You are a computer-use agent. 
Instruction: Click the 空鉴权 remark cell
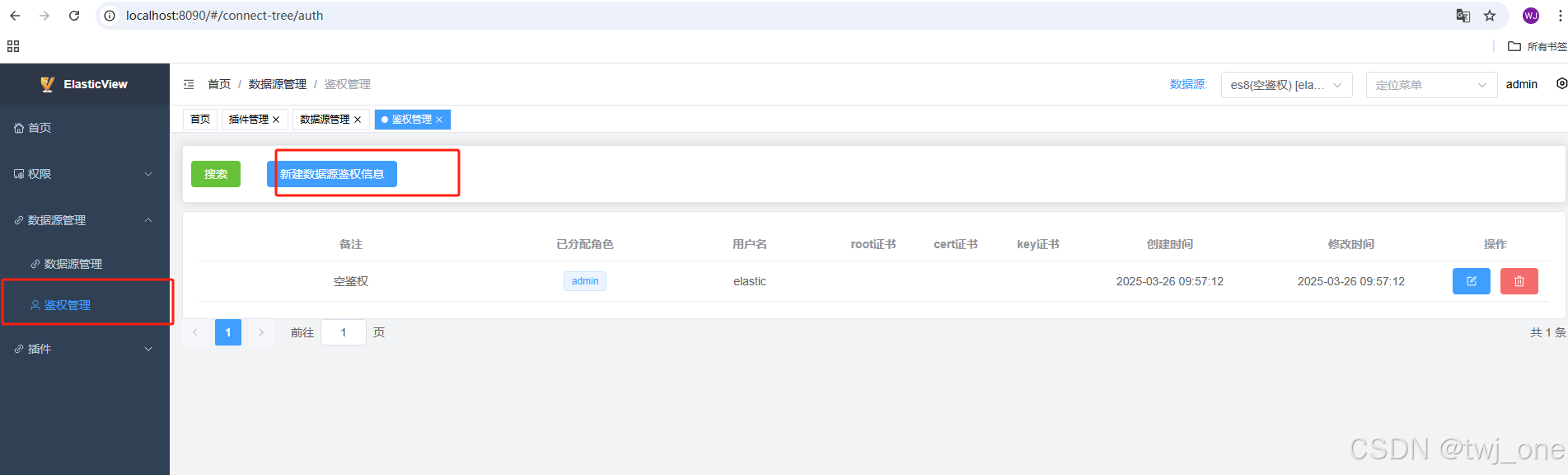coord(351,281)
